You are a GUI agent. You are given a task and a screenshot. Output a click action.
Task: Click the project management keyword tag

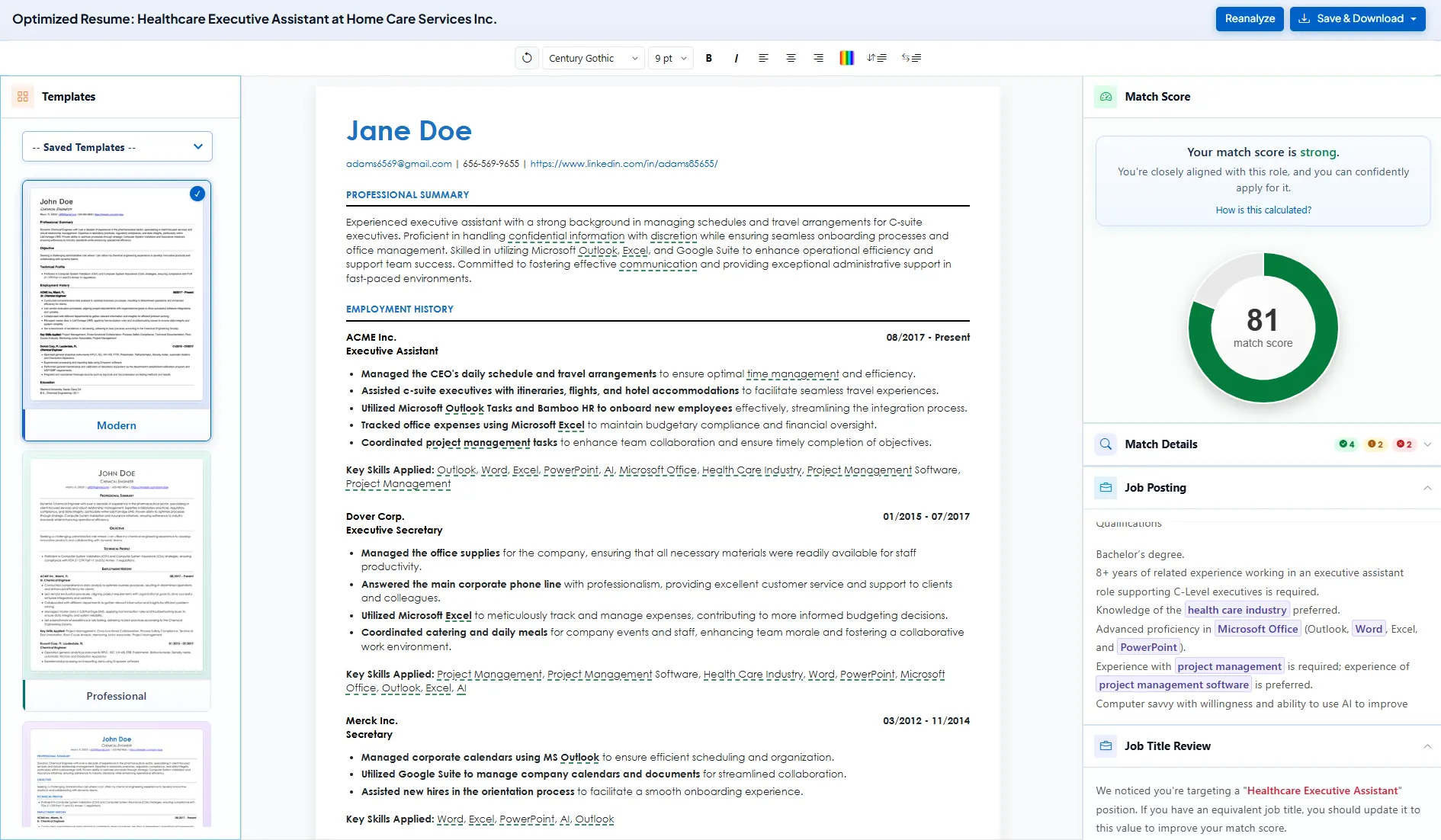pyautogui.click(x=1228, y=666)
